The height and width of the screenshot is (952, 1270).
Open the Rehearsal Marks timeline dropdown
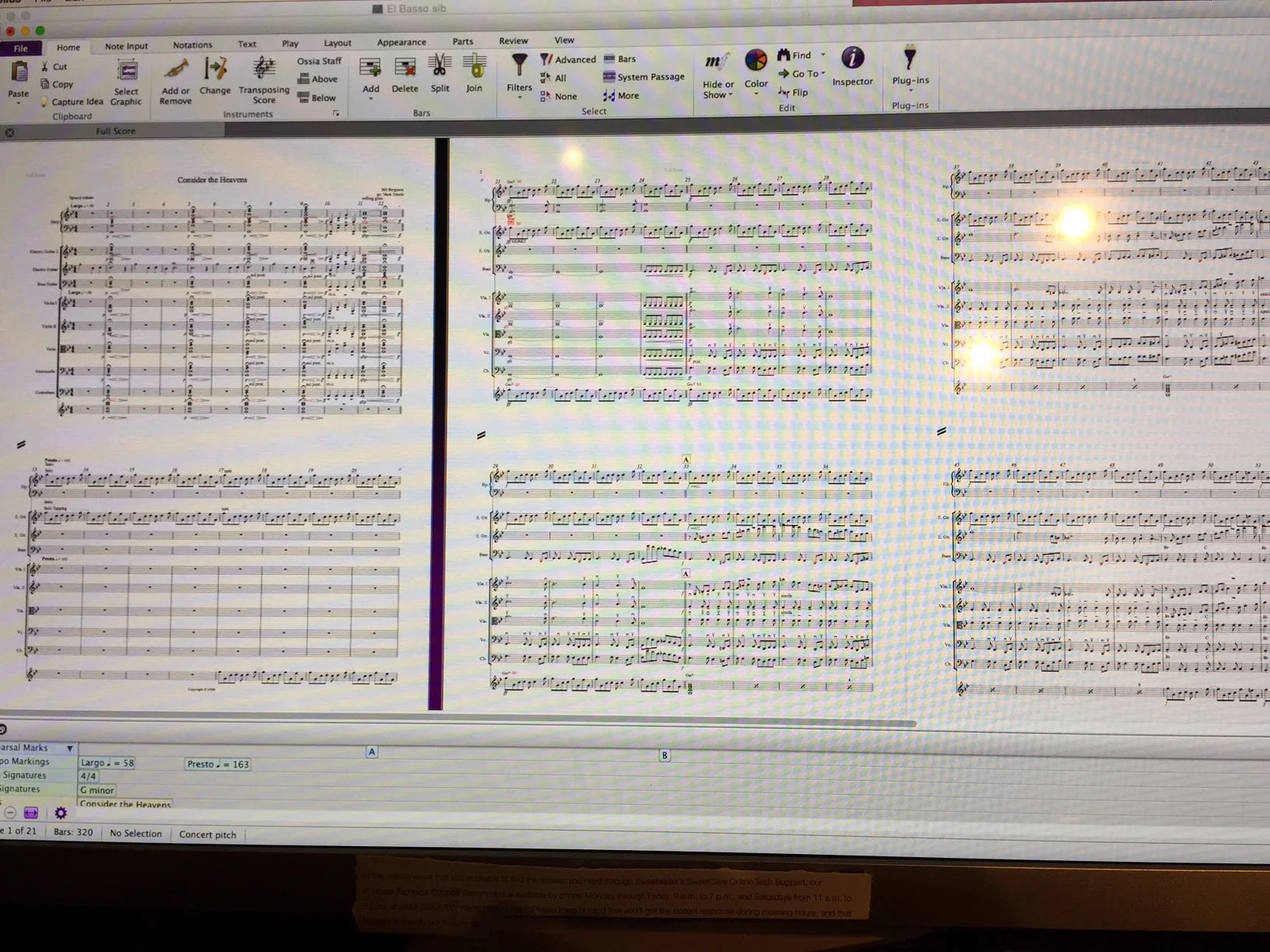tap(69, 748)
